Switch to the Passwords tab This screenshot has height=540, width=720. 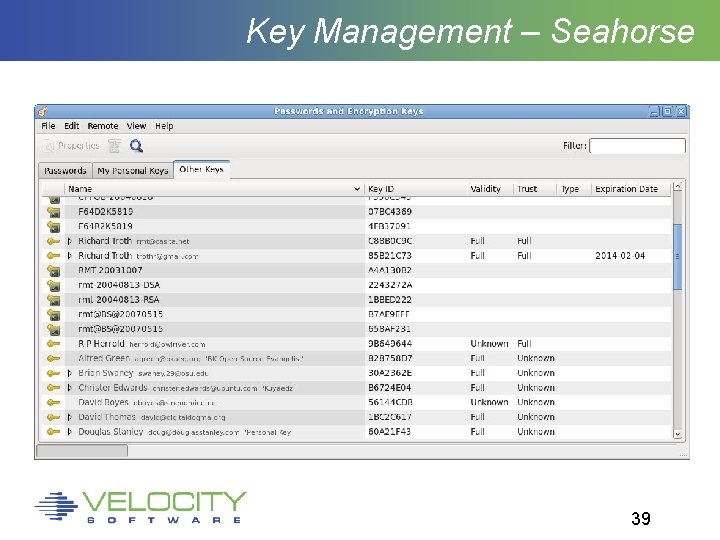[65, 171]
